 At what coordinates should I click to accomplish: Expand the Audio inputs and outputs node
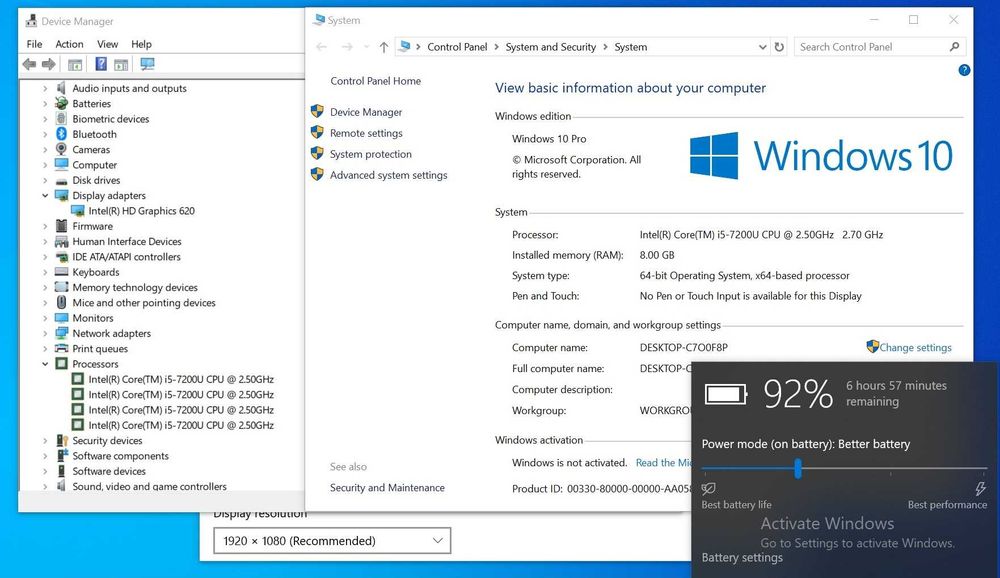coord(45,88)
